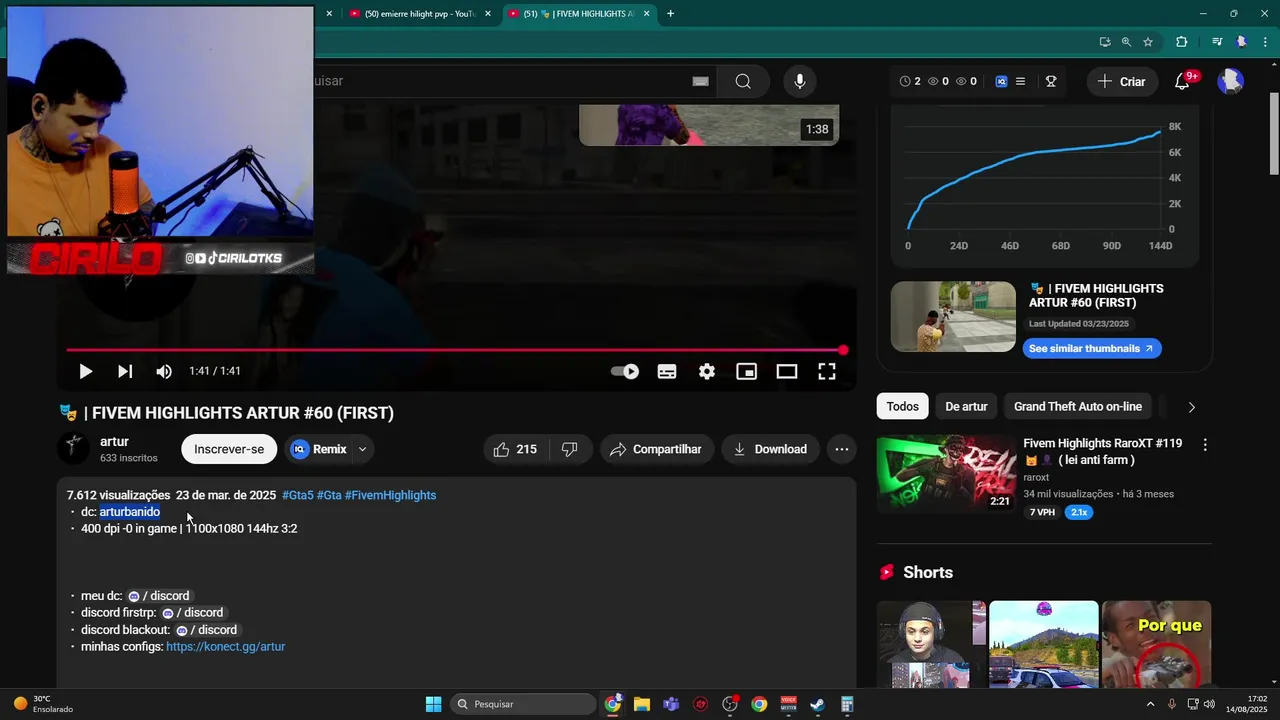Image resolution: width=1280 pixels, height=720 pixels.
Task: Skip to next video
Action: coord(125,371)
